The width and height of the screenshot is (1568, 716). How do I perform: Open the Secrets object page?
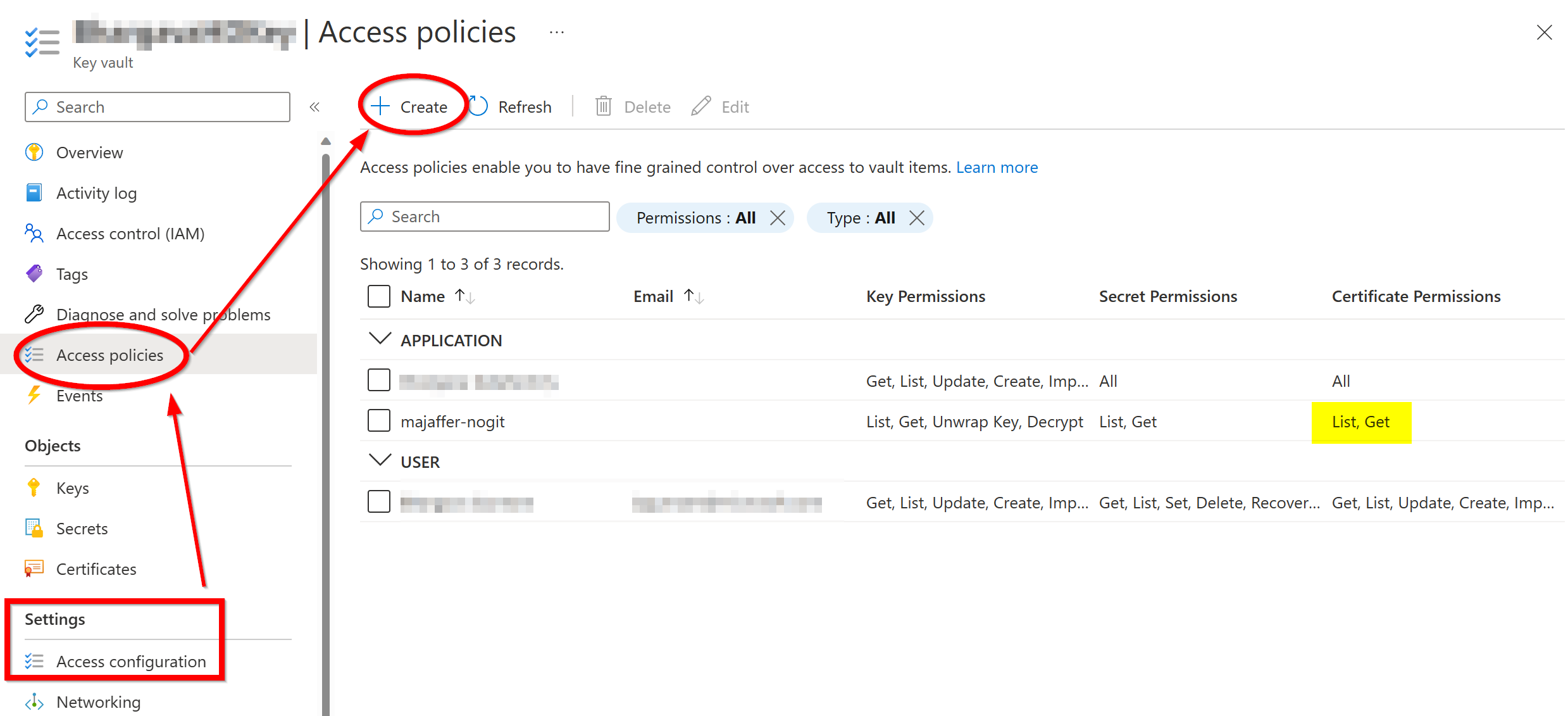click(x=82, y=528)
